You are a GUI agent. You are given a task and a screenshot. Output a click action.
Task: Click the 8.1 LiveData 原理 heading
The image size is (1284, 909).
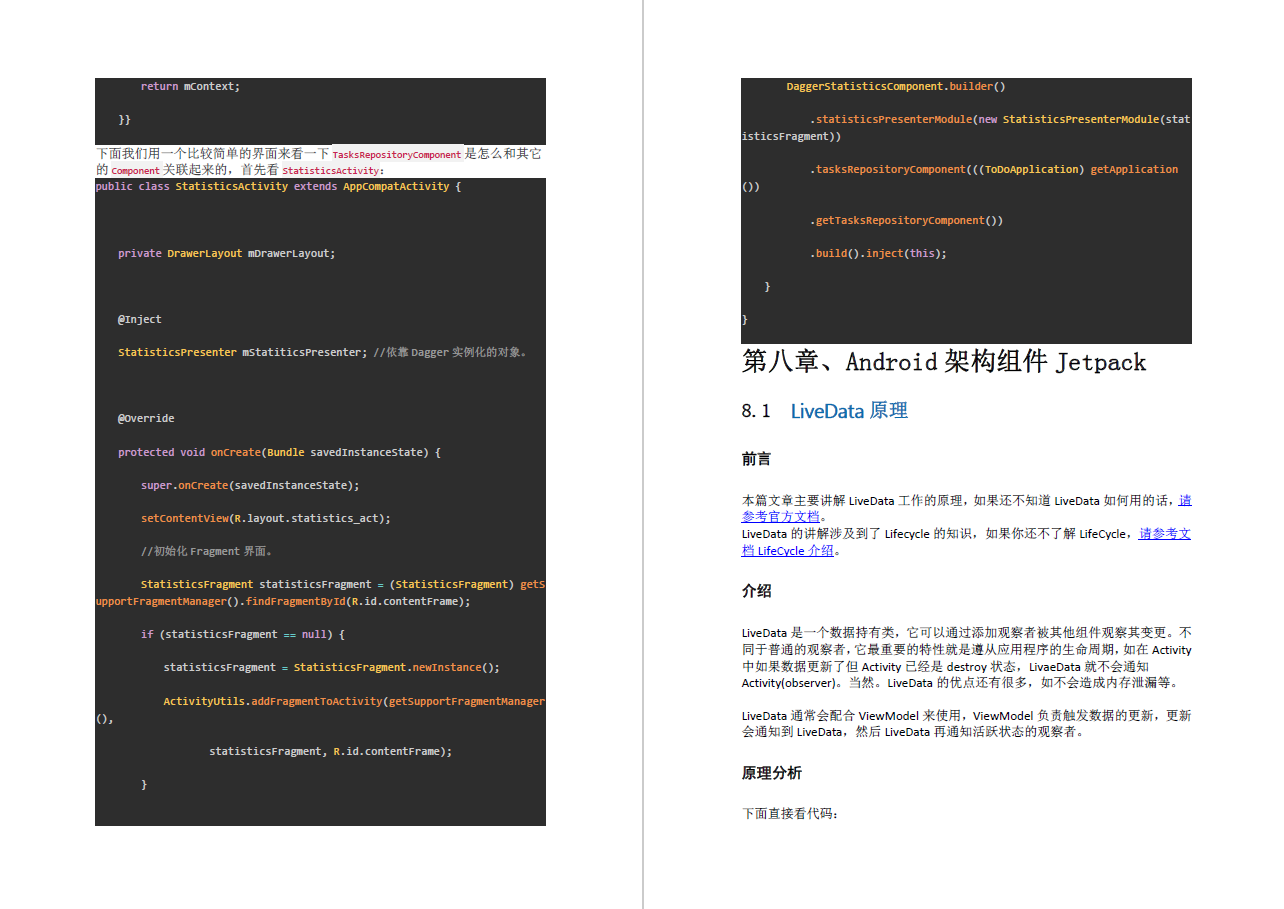(825, 411)
